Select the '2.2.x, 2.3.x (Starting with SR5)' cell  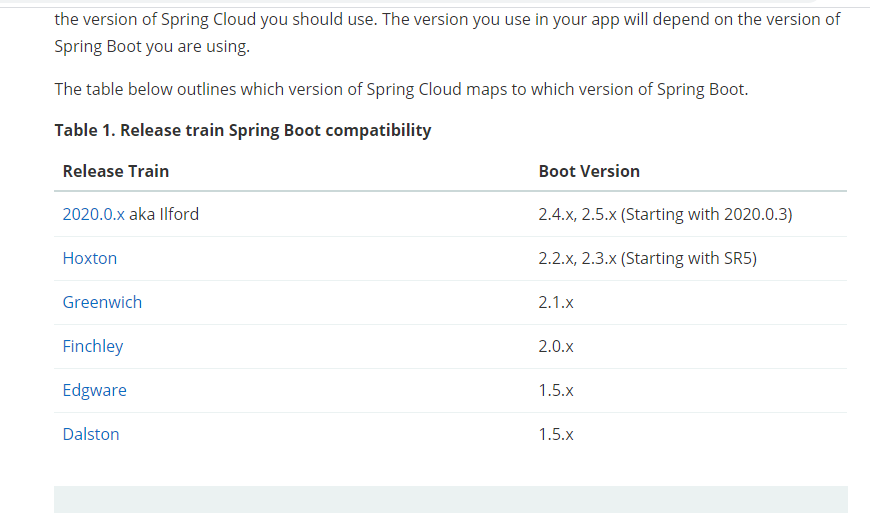point(647,258)
